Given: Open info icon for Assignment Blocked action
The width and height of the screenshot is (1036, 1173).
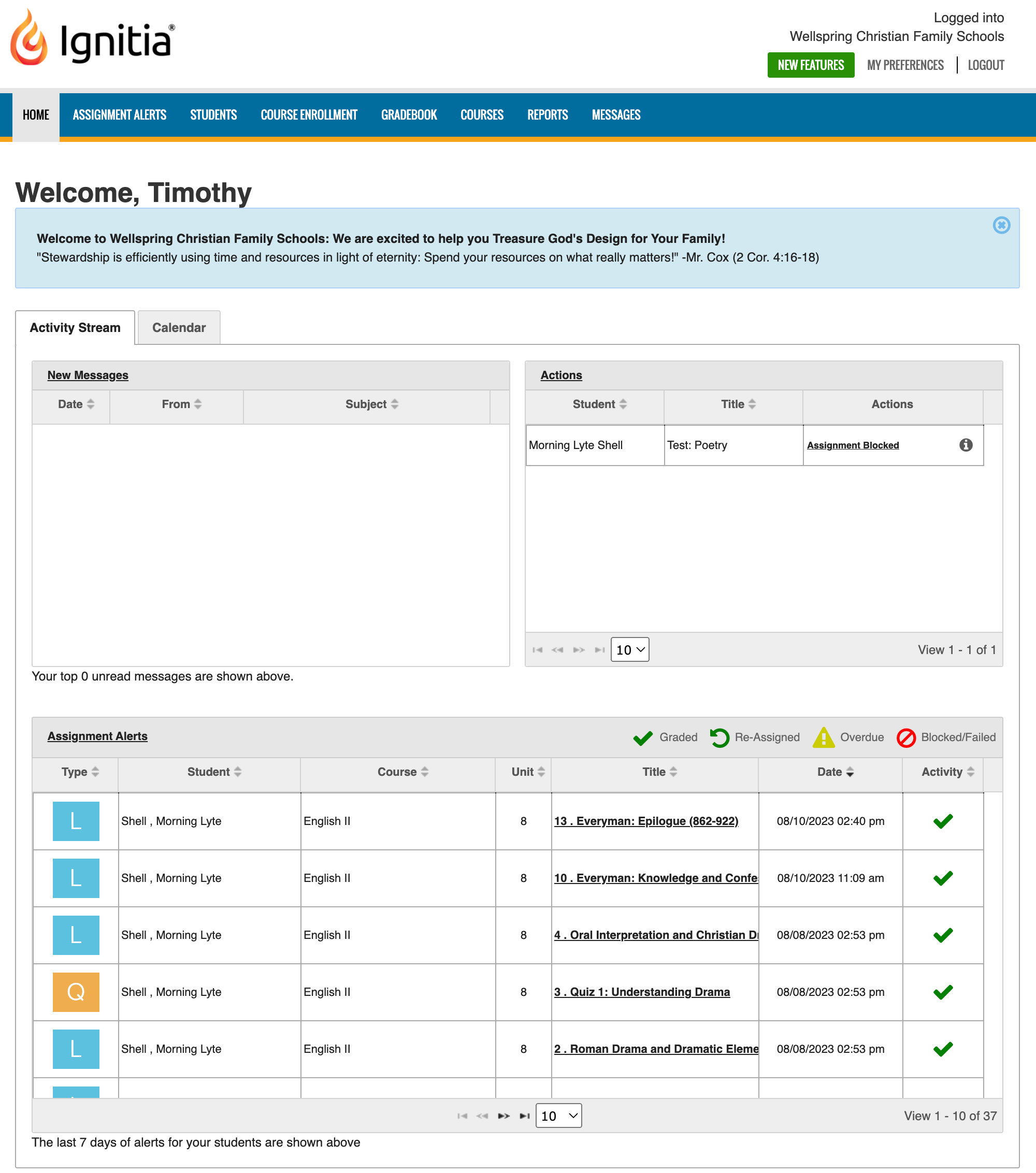Looking at the screenshot, I should click(966, 445).
